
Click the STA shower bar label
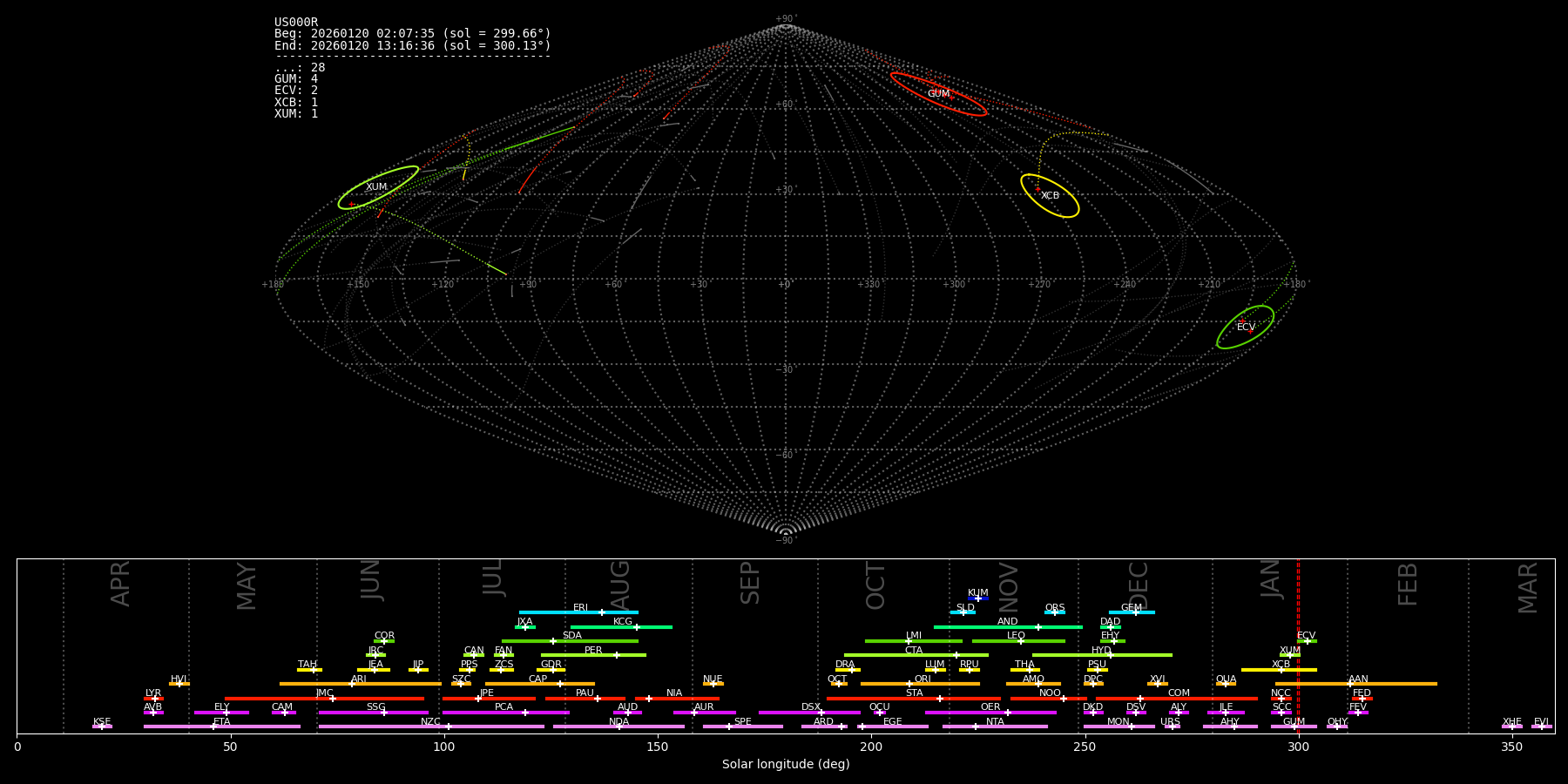click(914, 693)
